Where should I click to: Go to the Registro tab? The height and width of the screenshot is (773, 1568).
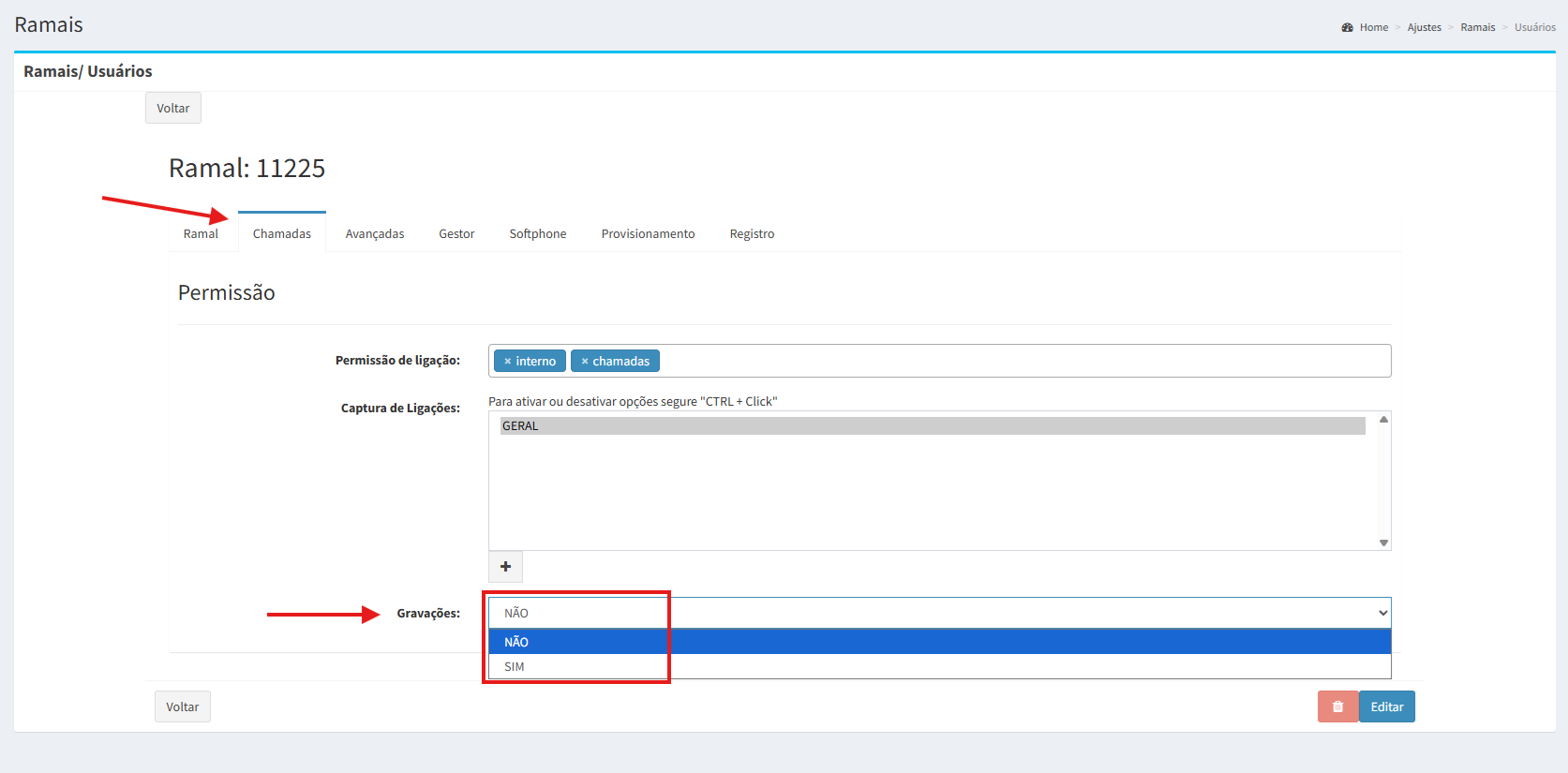point(752,234)
